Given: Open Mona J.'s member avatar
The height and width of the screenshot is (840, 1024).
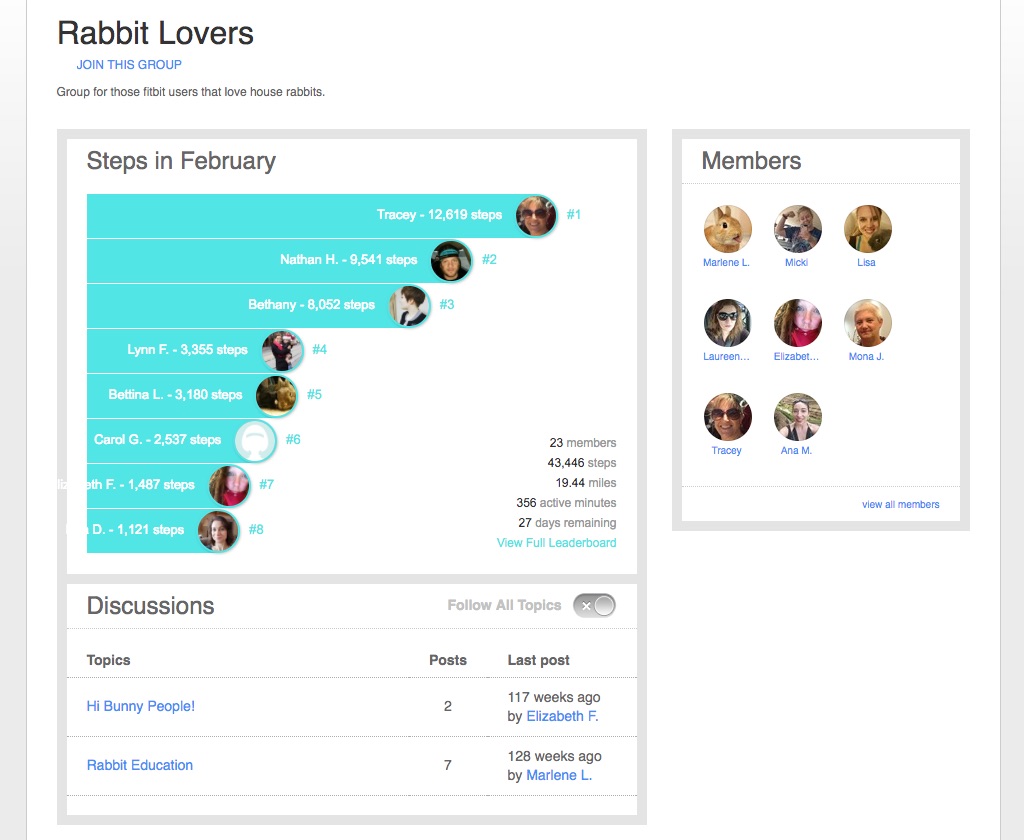Looking at the screenshot, I should [867, 323].
